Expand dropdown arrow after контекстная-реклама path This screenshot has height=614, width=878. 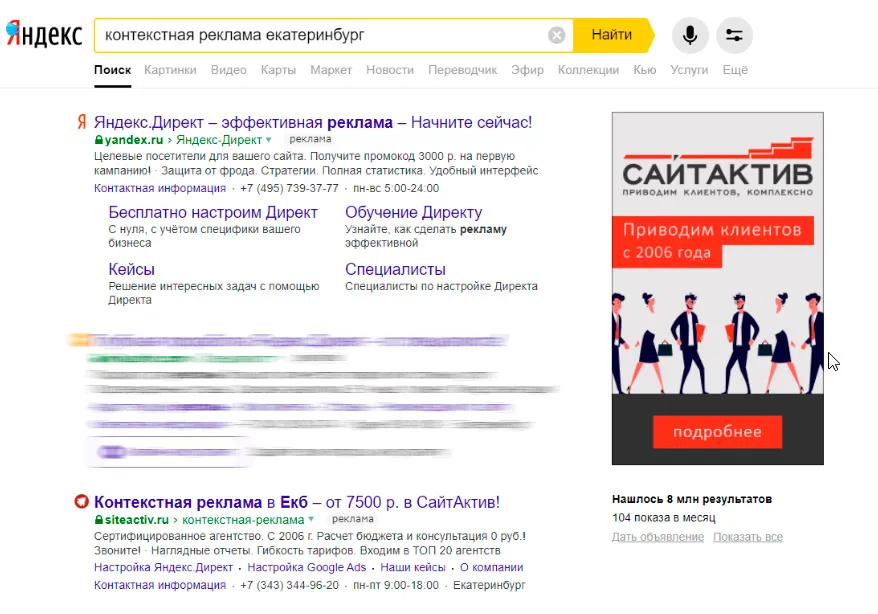[311, 519]
